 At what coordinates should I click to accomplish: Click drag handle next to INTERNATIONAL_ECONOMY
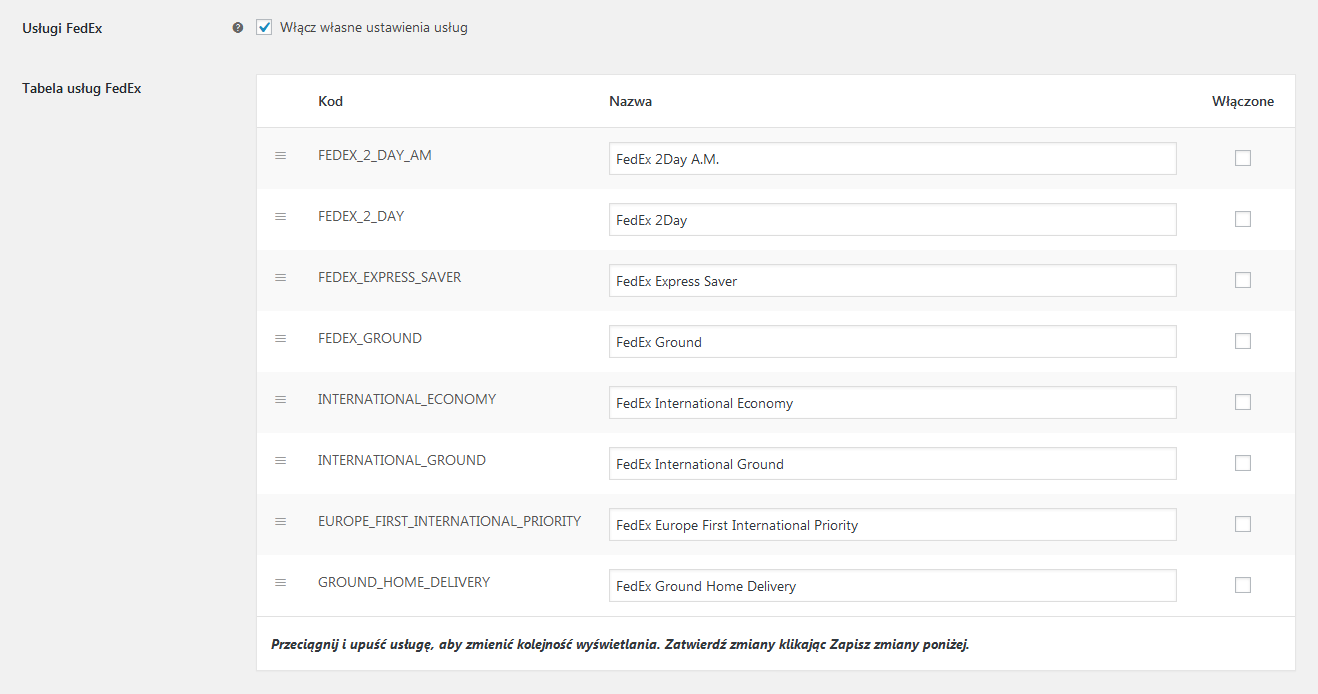281,399
